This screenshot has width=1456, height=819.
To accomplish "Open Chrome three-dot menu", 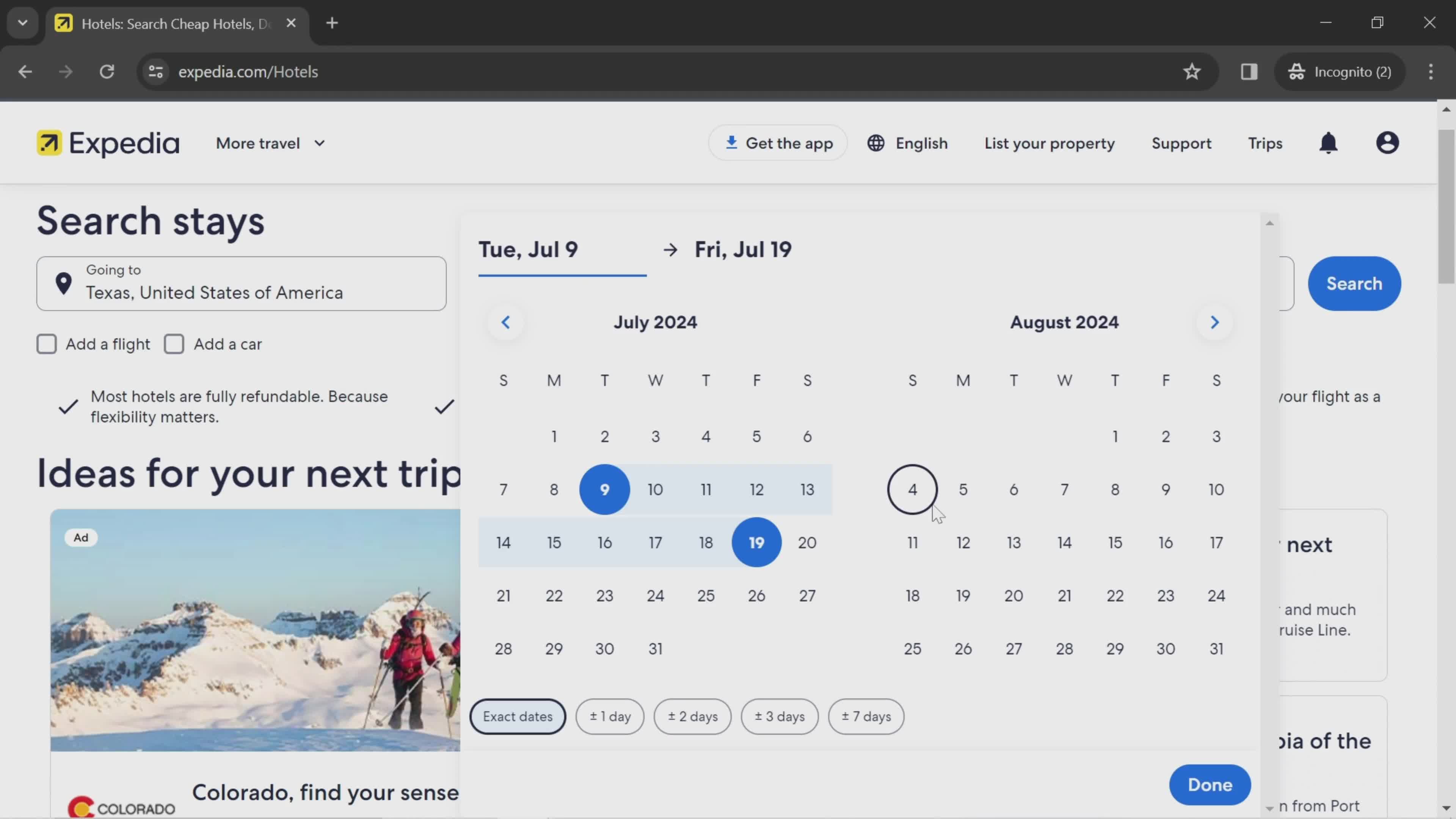I will pos(1431,72).
